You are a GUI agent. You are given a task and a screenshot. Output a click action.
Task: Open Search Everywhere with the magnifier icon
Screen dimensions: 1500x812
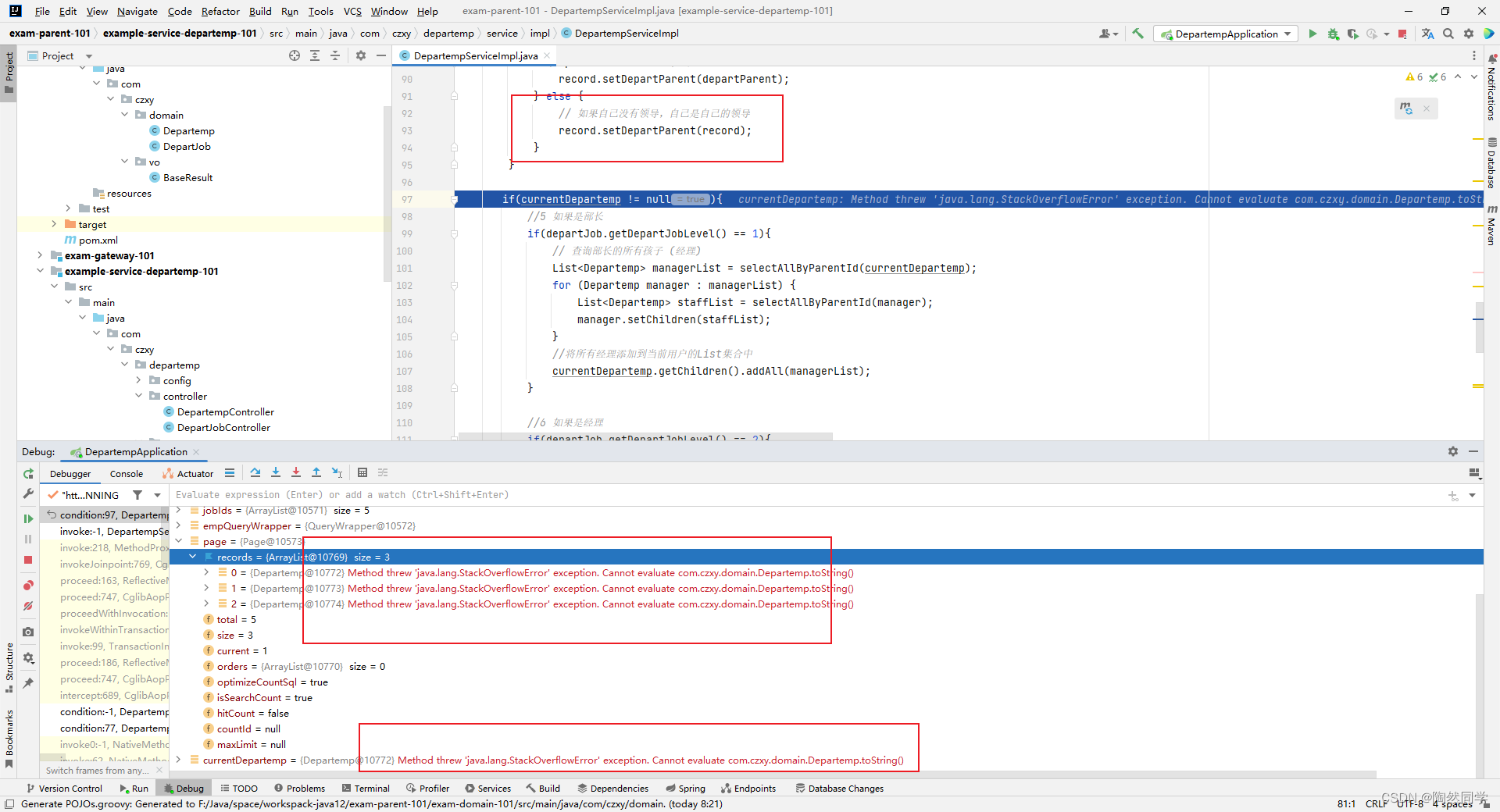(x=1448, y=34)
